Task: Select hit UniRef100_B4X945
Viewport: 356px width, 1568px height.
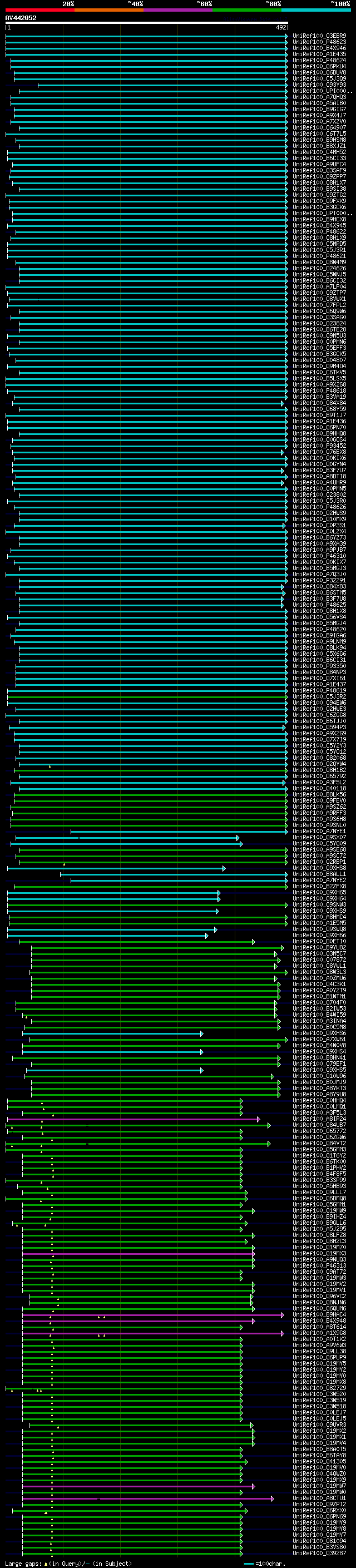Action: [x=319, y=226]
